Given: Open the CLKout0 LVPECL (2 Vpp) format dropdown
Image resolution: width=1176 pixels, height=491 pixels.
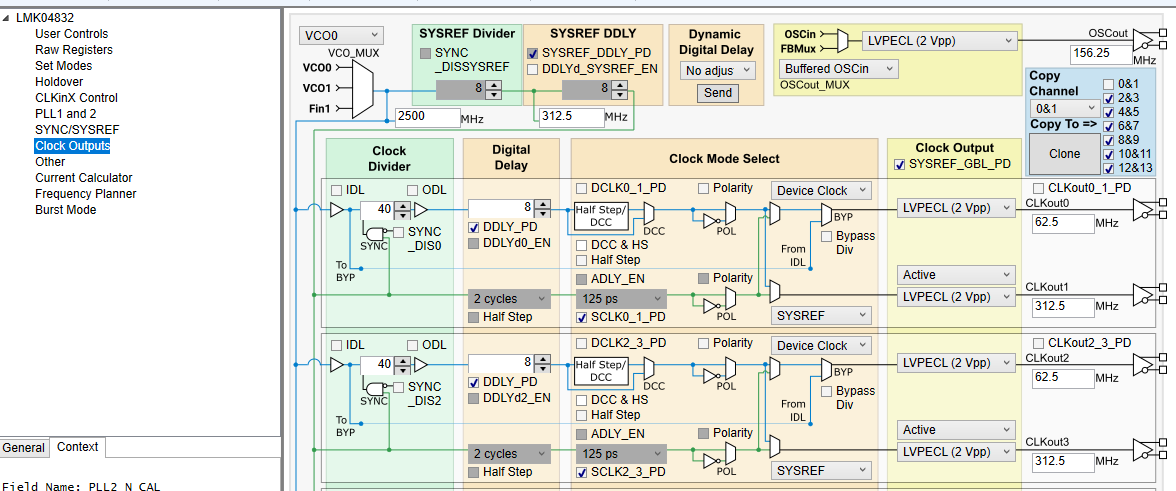Looking at the screenshot, I should point(956,208).
